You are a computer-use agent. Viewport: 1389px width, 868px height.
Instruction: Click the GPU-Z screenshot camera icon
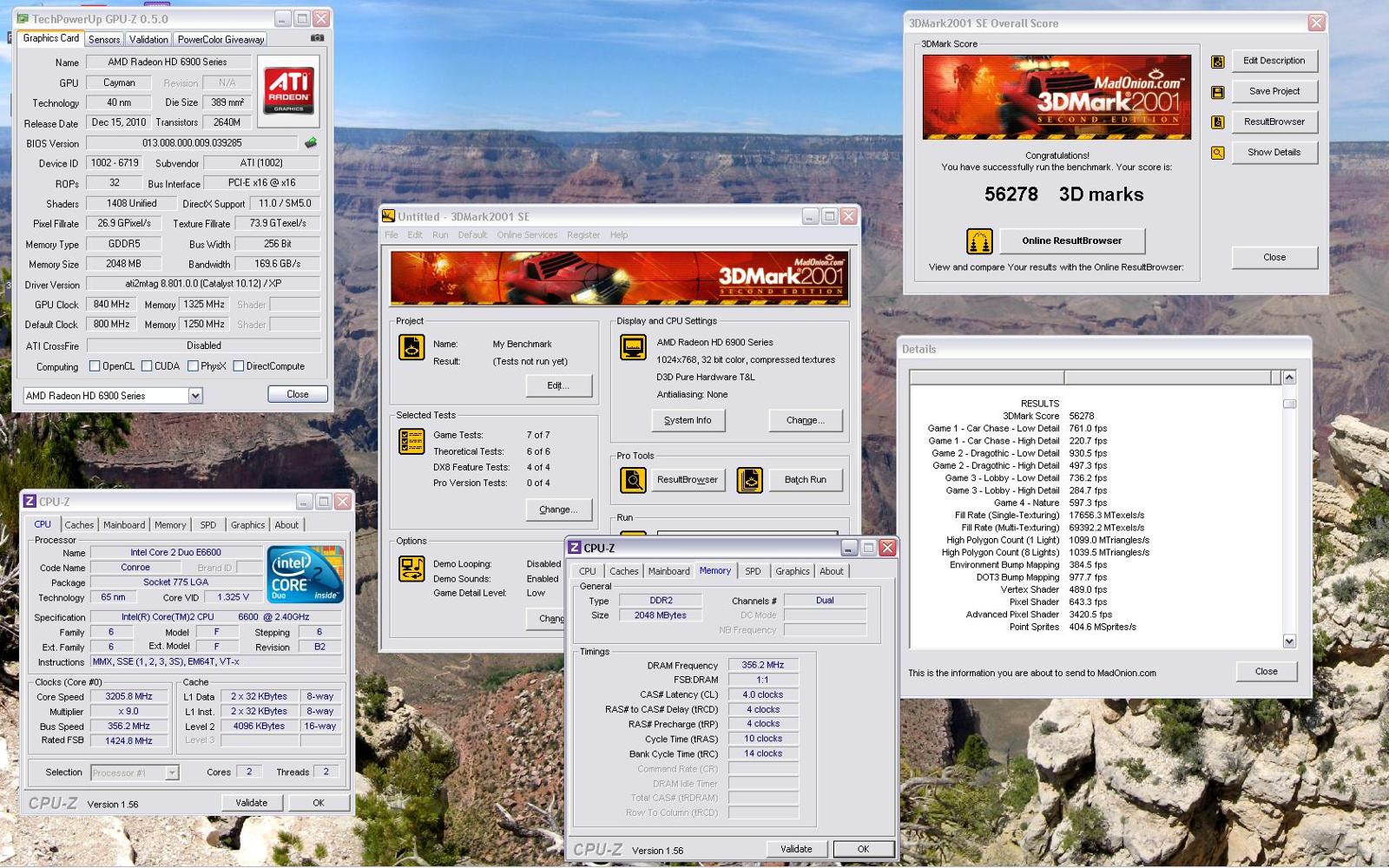[318, 38]
